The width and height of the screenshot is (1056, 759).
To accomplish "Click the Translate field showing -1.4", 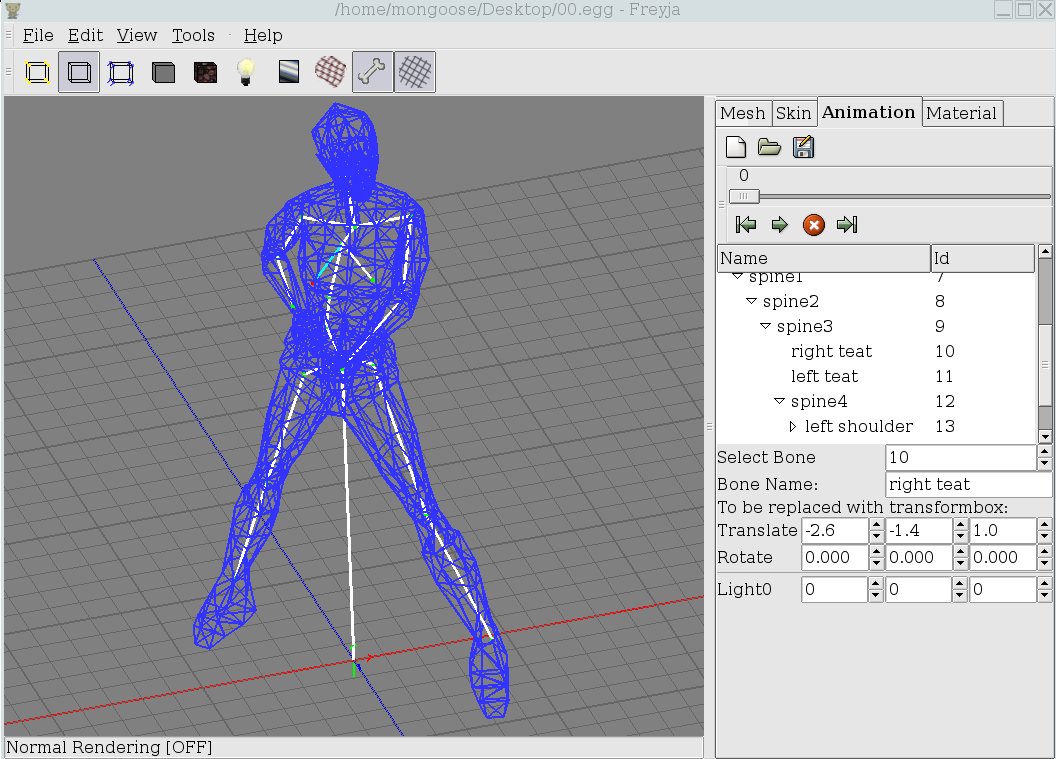I will pos(919,531).
